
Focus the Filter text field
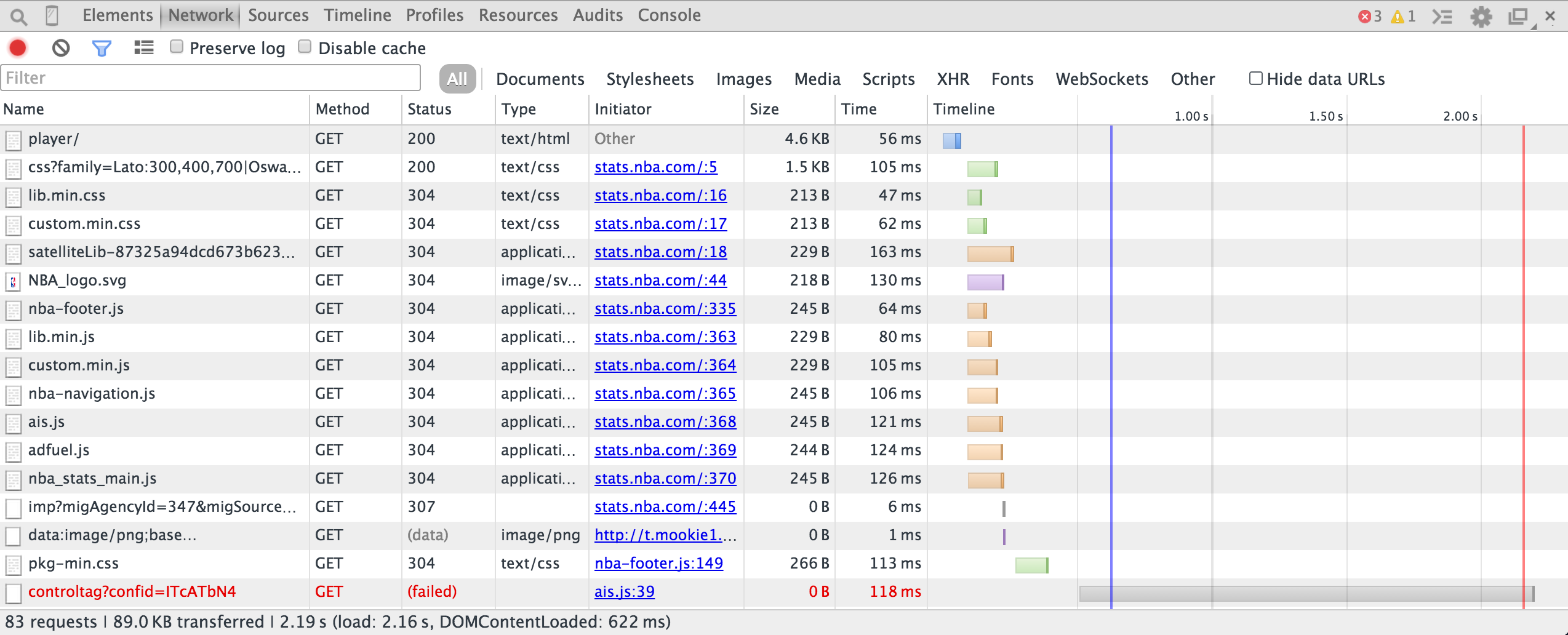point(210,78)
